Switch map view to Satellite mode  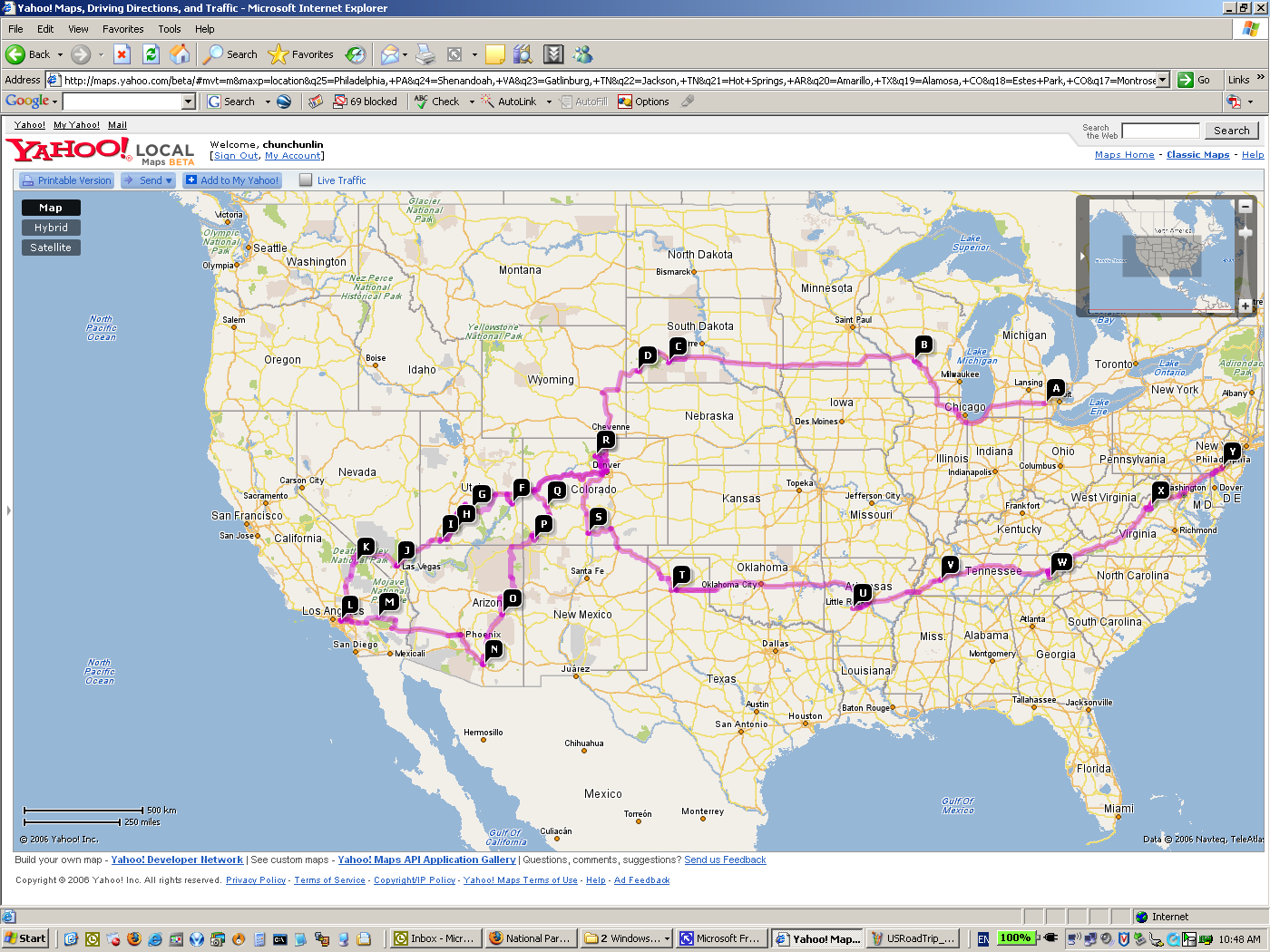click(x=51, y=248)
